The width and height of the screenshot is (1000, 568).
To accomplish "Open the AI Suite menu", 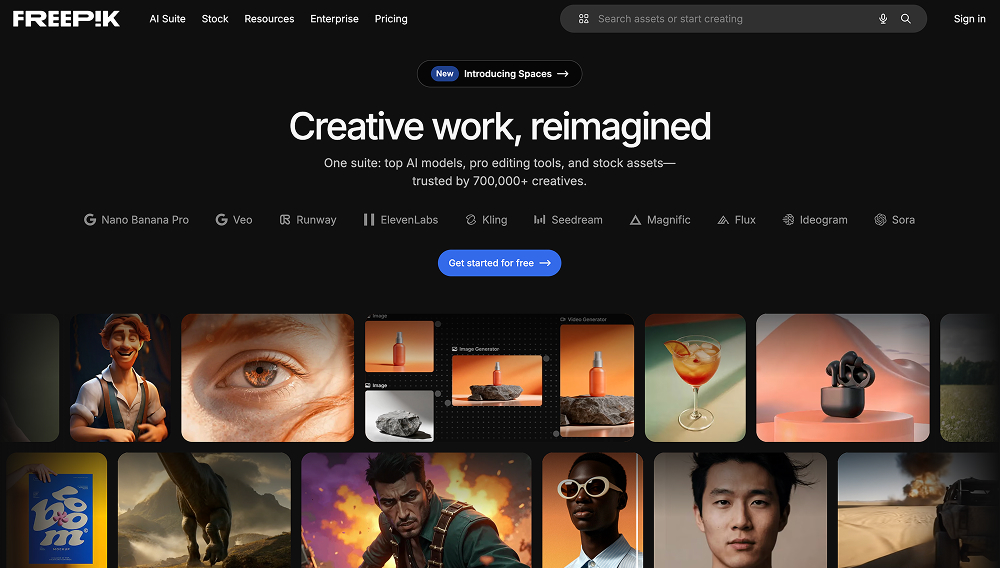I will pyautogui.click(x=167, y=19).
